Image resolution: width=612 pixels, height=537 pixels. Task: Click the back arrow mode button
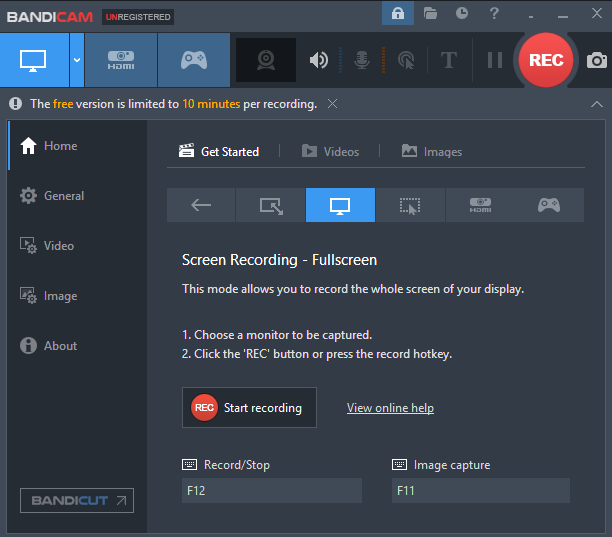201,205
